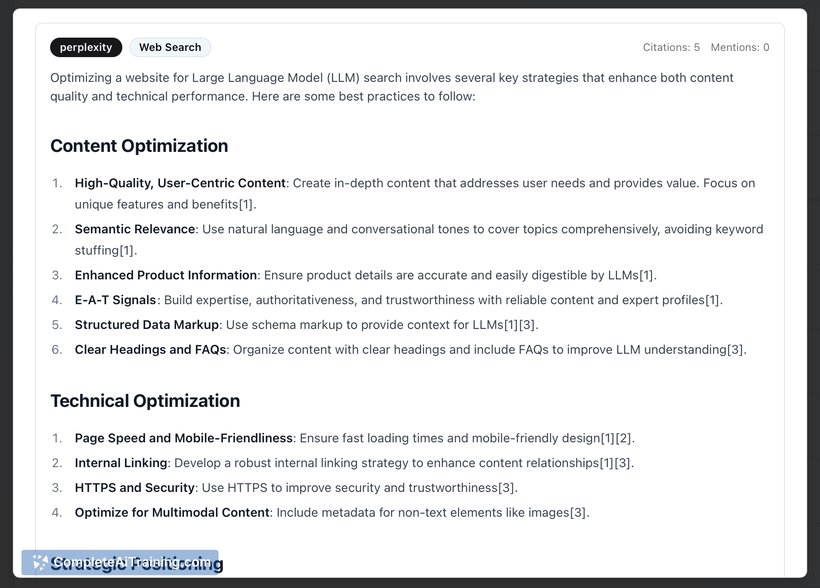Click the CompleteAITraining.com watermark text
The image size is (820, 588).
pos(130,563)
